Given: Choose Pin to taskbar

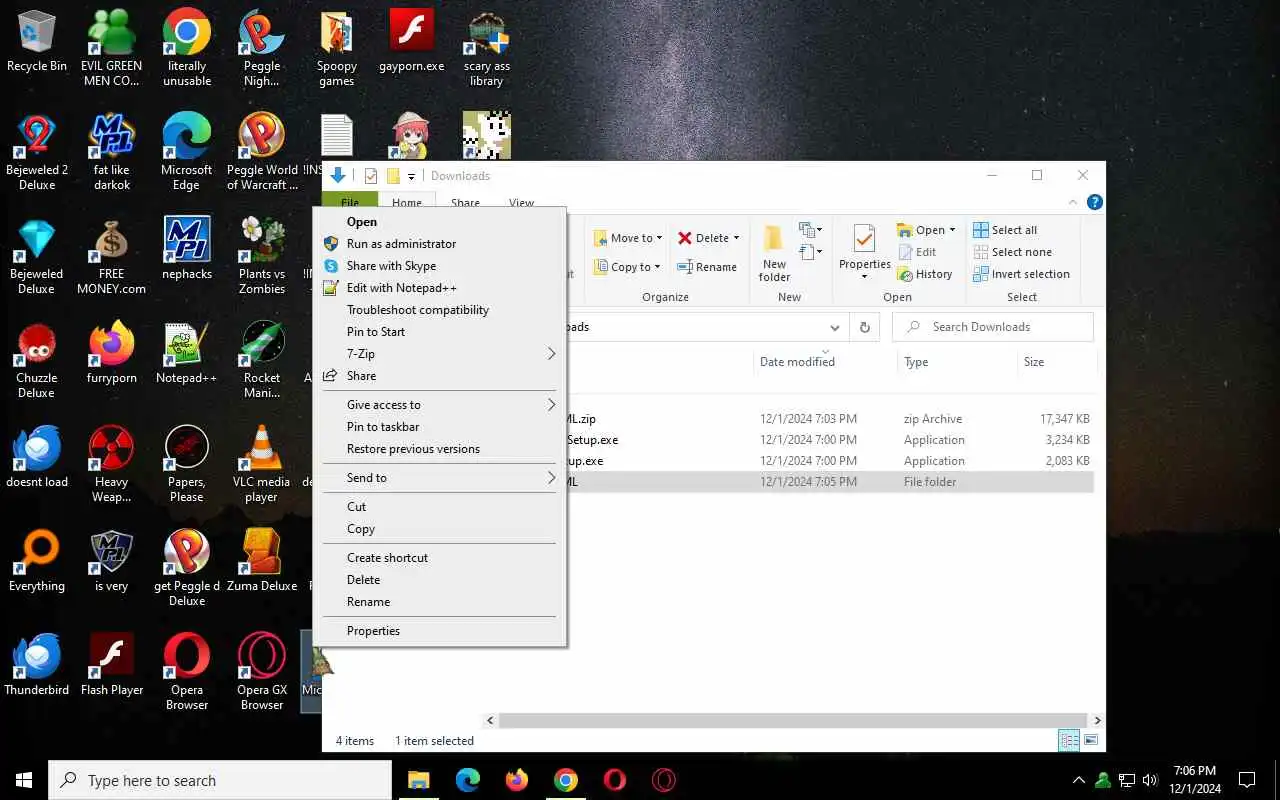Looking at the screenshot, I should [x=439, y=427].
